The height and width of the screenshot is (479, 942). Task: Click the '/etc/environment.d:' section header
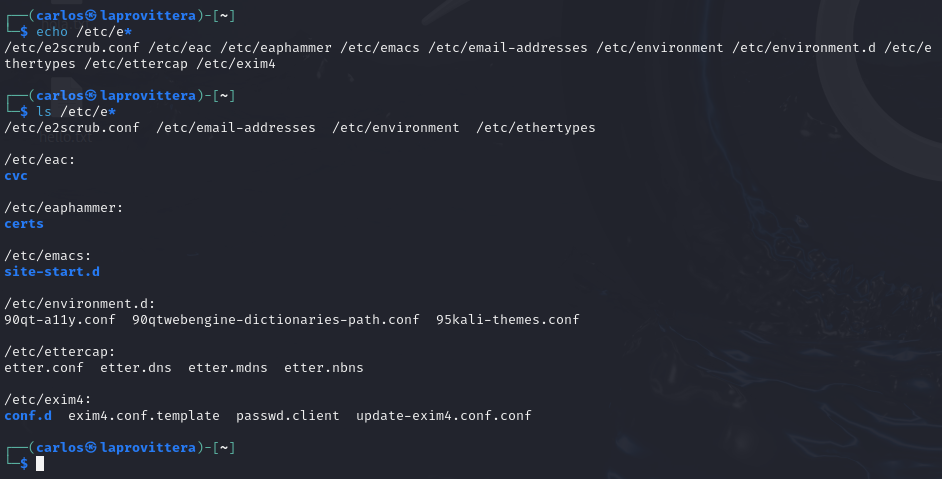pos(79,304)
